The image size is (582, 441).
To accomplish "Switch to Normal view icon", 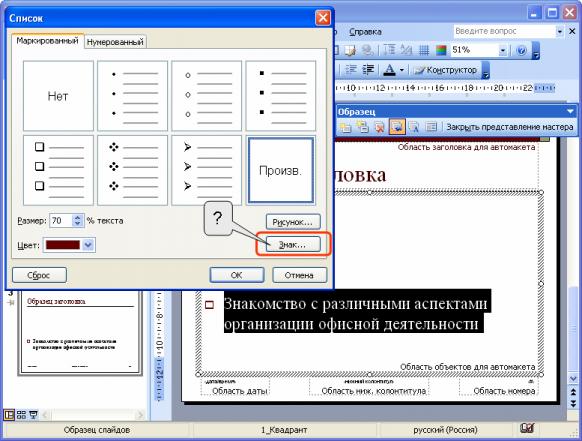I will point(9,414).
